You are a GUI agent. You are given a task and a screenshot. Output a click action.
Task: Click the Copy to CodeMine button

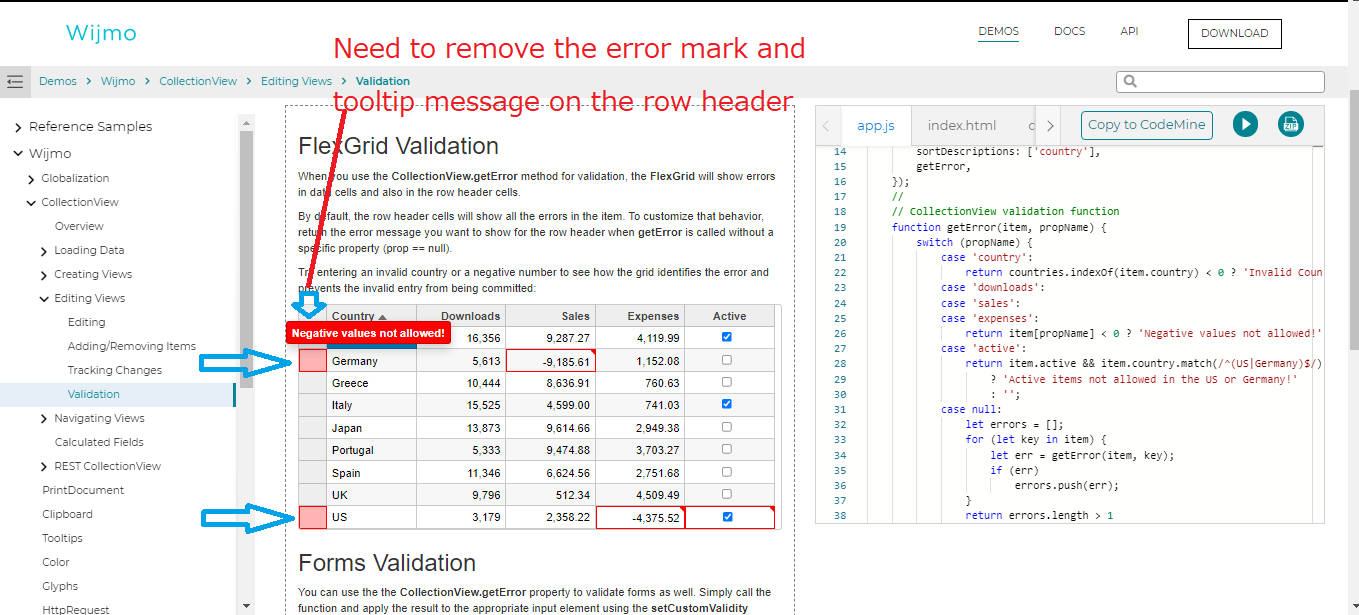1147,125
